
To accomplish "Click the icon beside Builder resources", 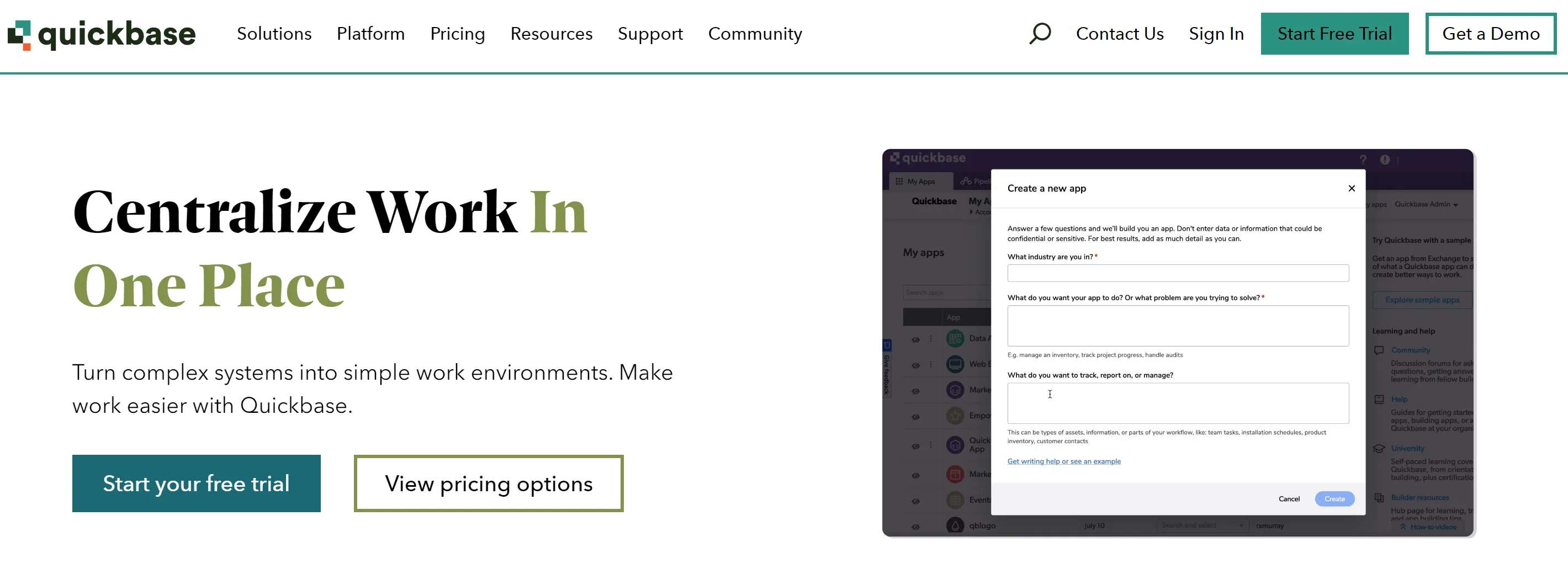I will (x=1379, y=497).
